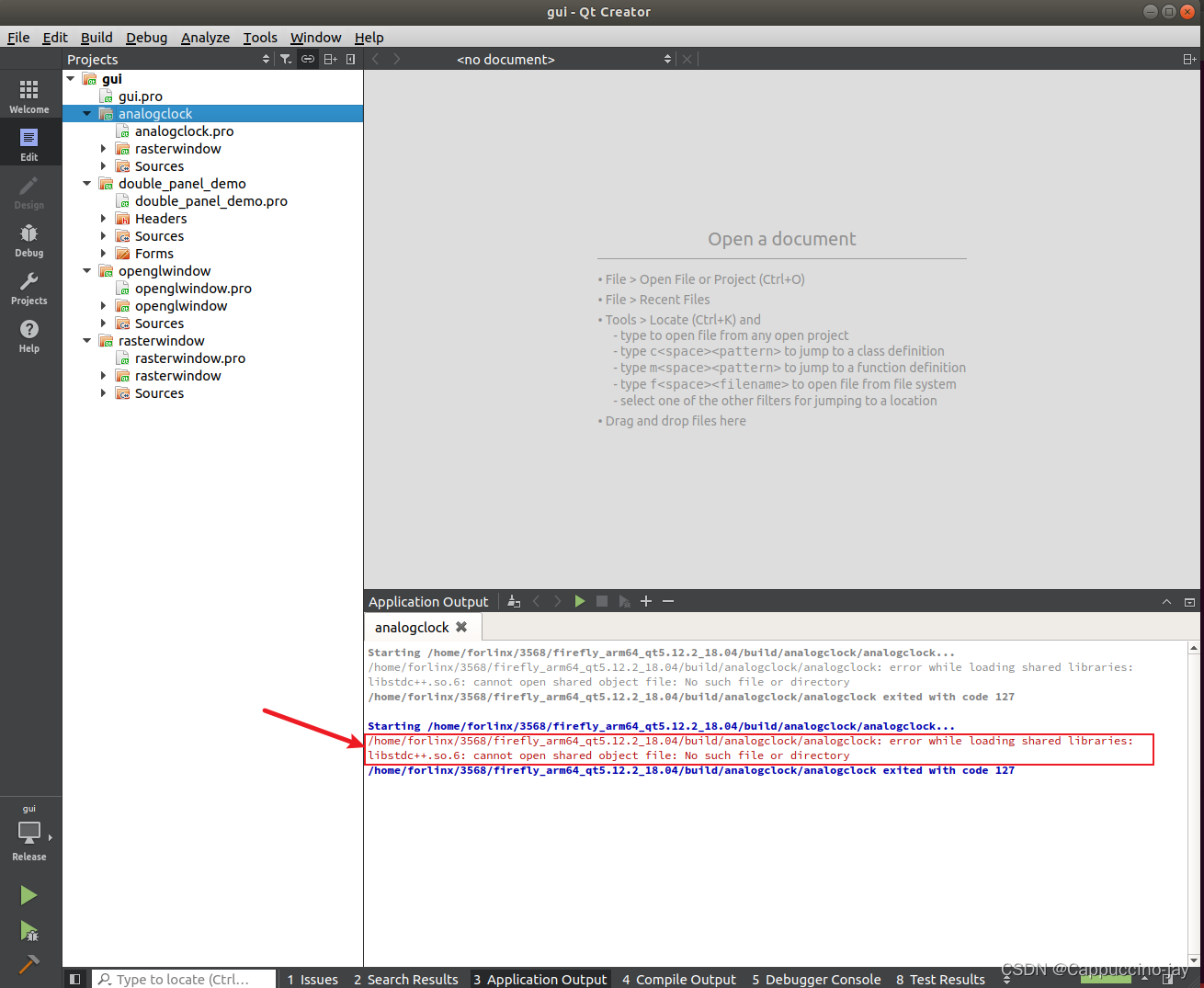Viewport: 1204px width, 988px height.
Task: Open the Analyze menu
Action: click(205, 38)
